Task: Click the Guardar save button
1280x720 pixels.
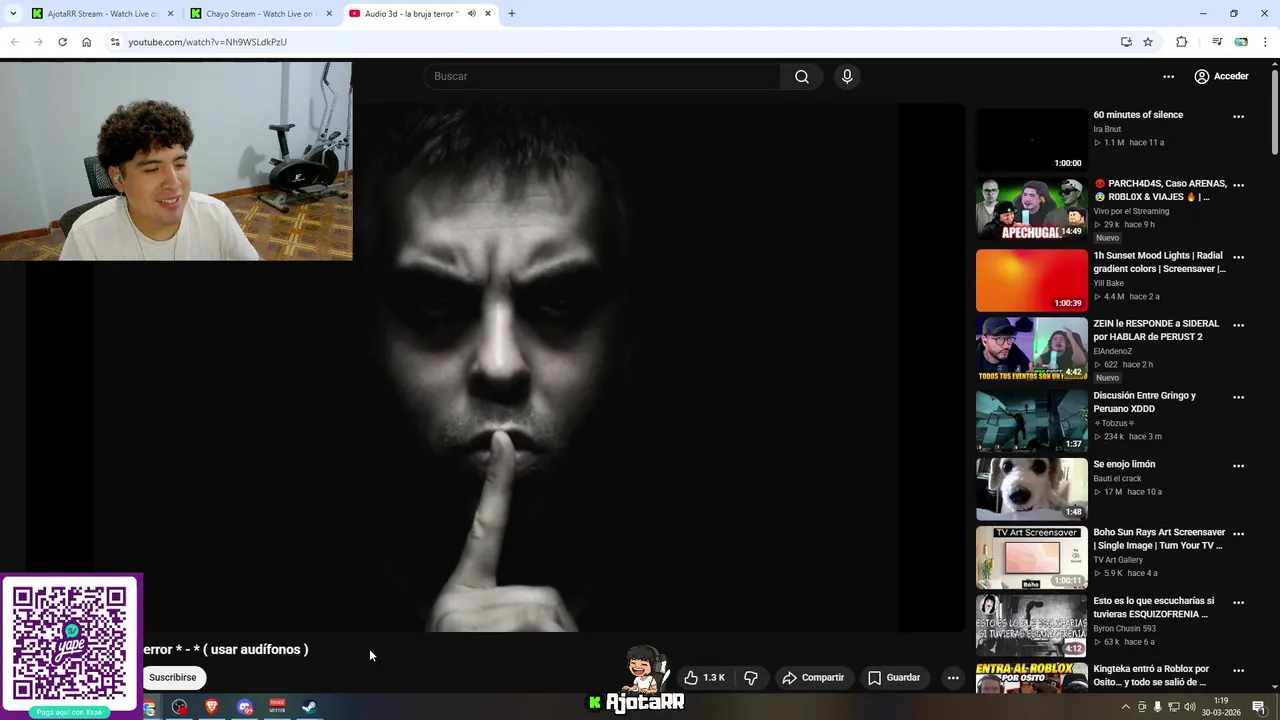Action: pos(894,678)
